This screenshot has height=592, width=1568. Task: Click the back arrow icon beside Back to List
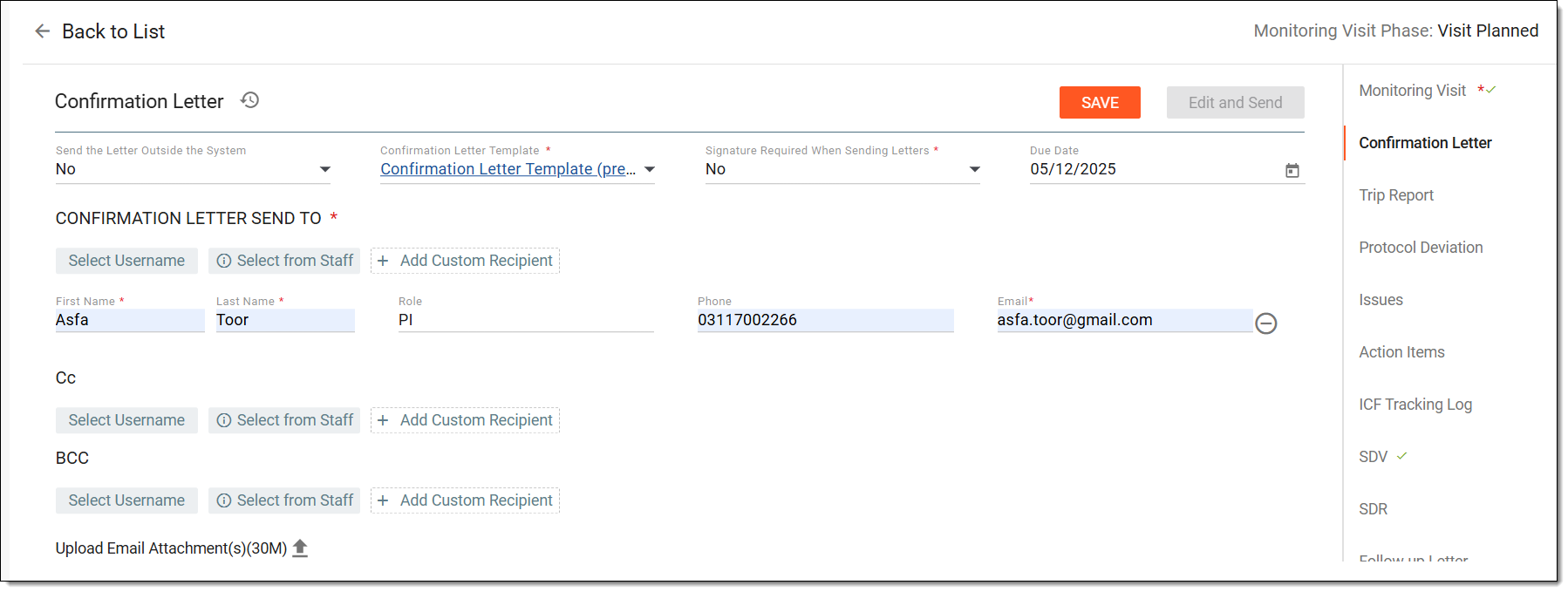coord(42,31)
